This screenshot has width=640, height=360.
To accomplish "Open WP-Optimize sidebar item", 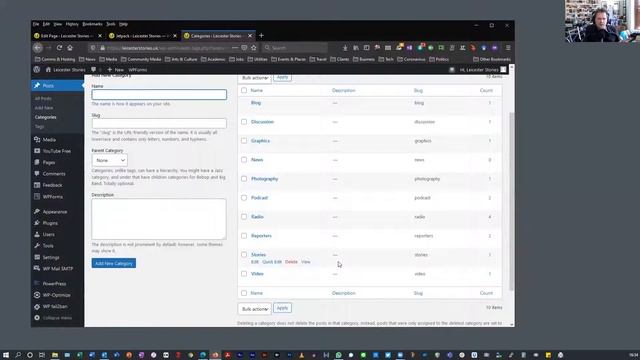I will coord(57,295).
